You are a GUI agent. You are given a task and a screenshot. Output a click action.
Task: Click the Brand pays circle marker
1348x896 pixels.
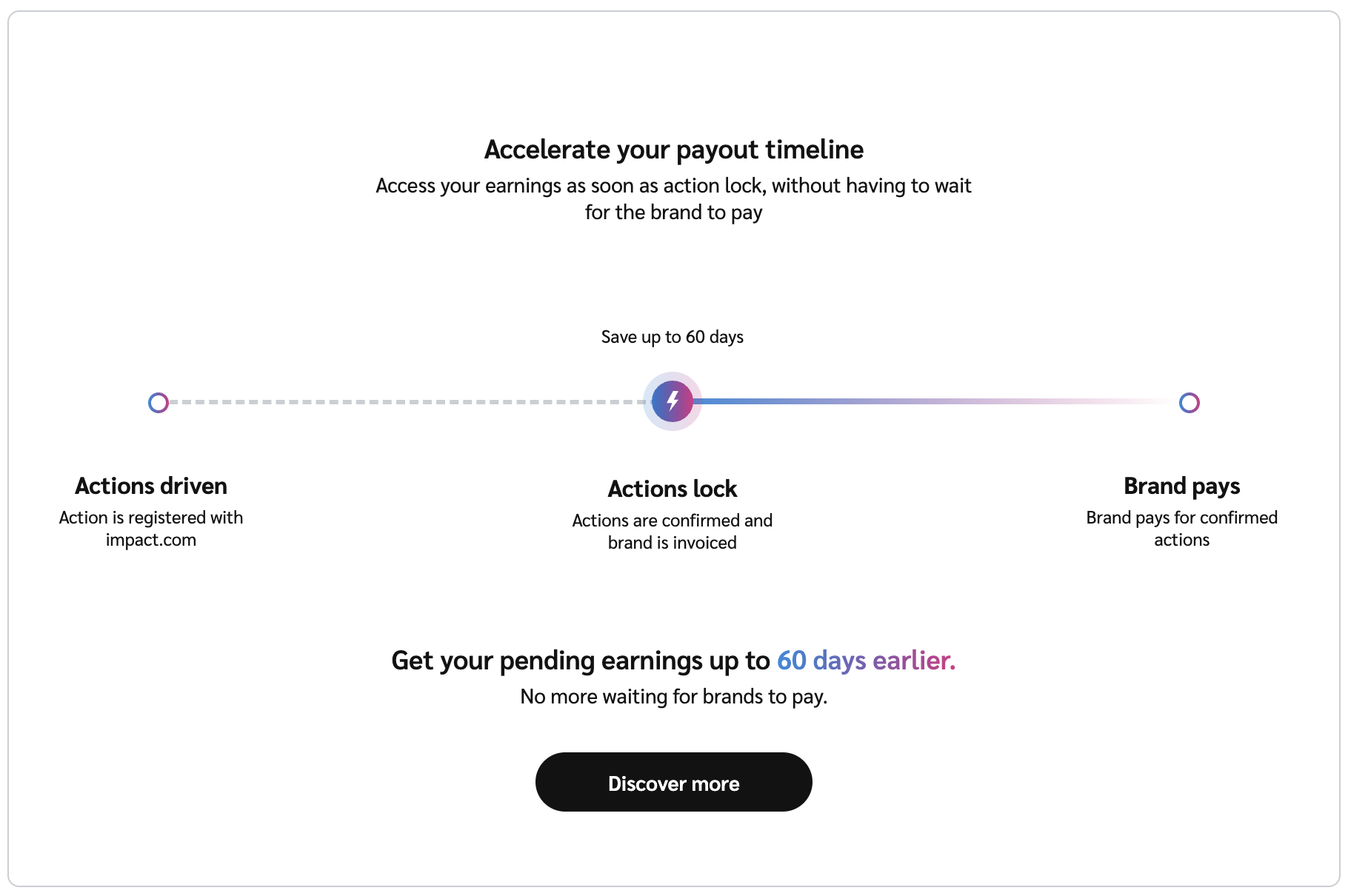[x=1189, y=403]
